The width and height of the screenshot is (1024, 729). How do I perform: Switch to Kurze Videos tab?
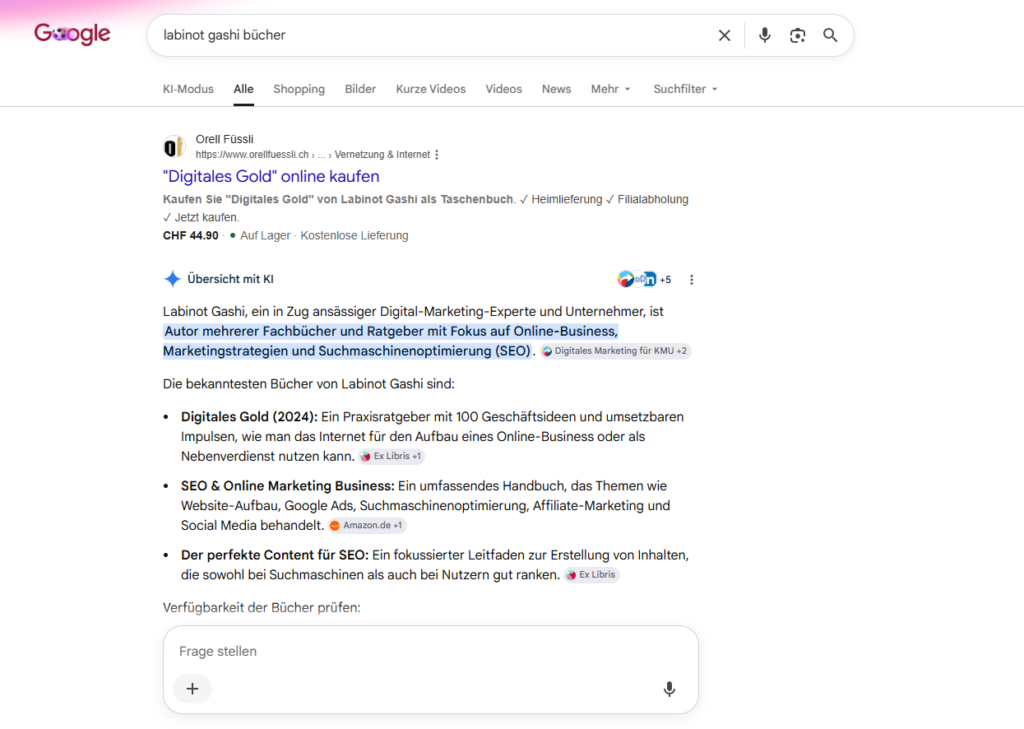[x=430, y=89]
